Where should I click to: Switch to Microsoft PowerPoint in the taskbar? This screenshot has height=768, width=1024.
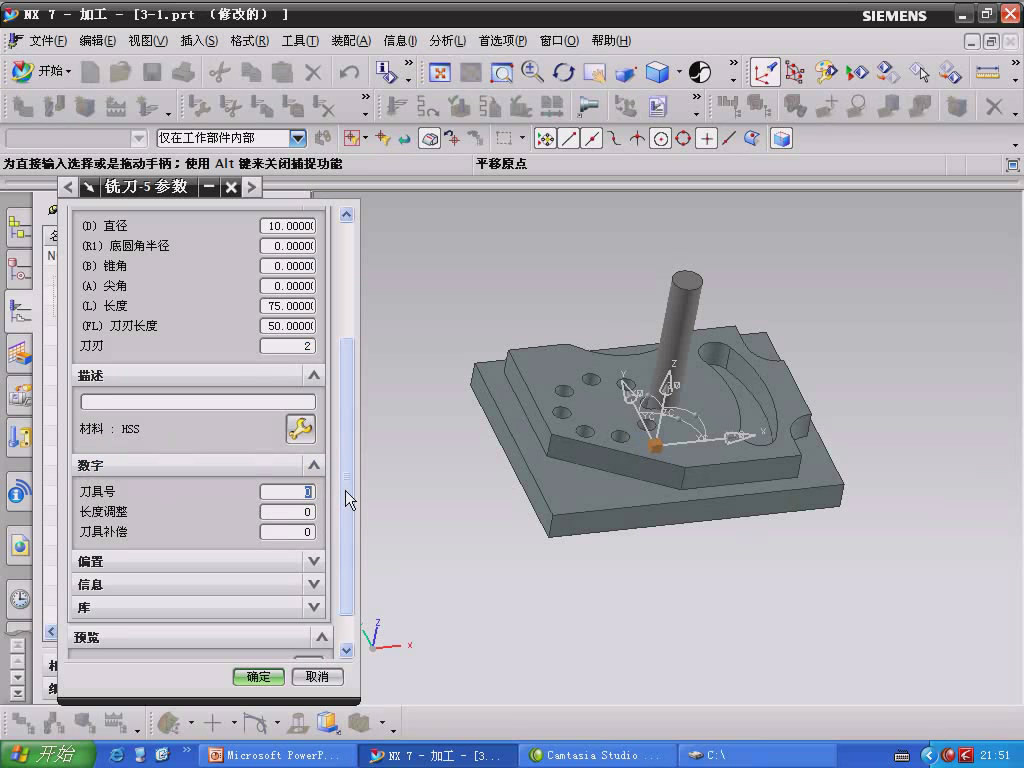[278, 755]
